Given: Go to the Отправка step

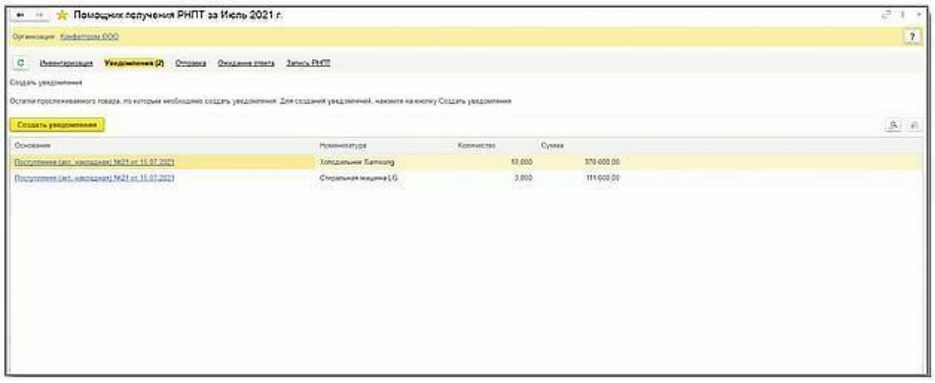Looking at the screenshot, I should (191, 63).
